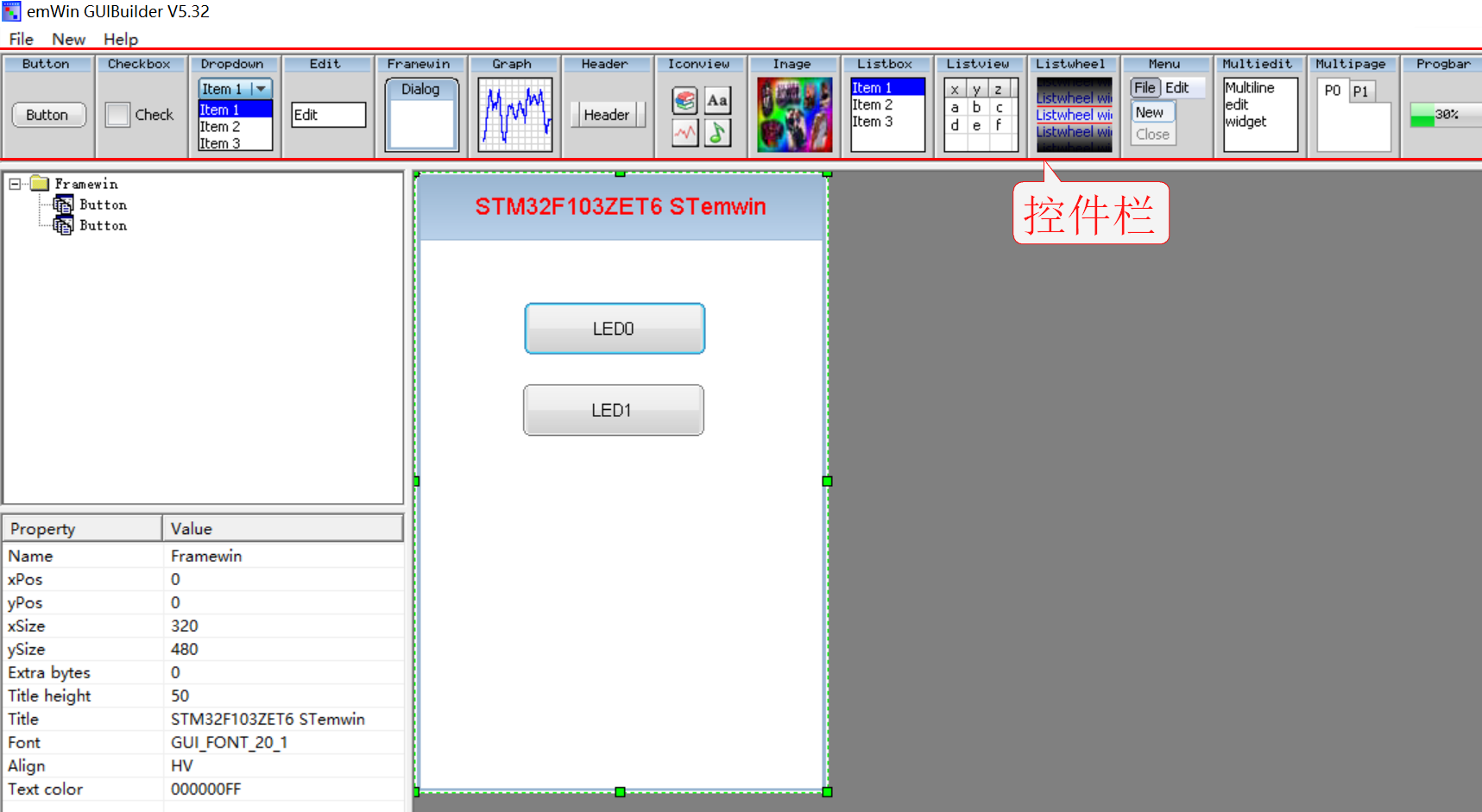Edit the Title height value 50

point(283,696)
